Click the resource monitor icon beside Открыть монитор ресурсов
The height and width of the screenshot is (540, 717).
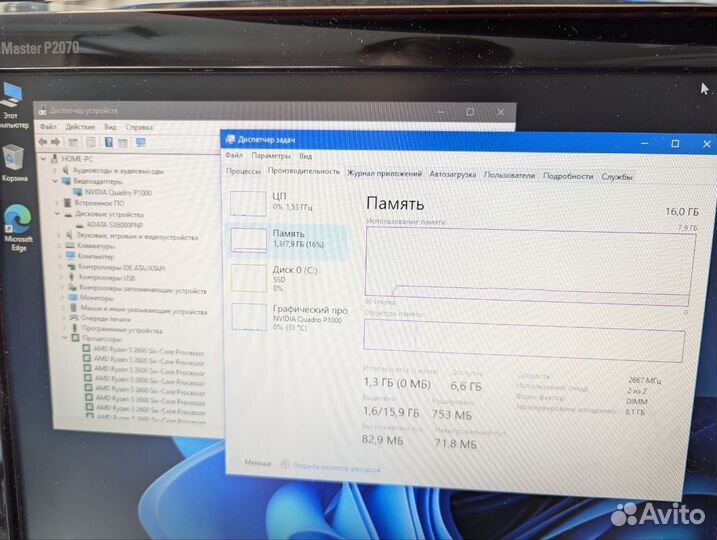tap(284, 464)
